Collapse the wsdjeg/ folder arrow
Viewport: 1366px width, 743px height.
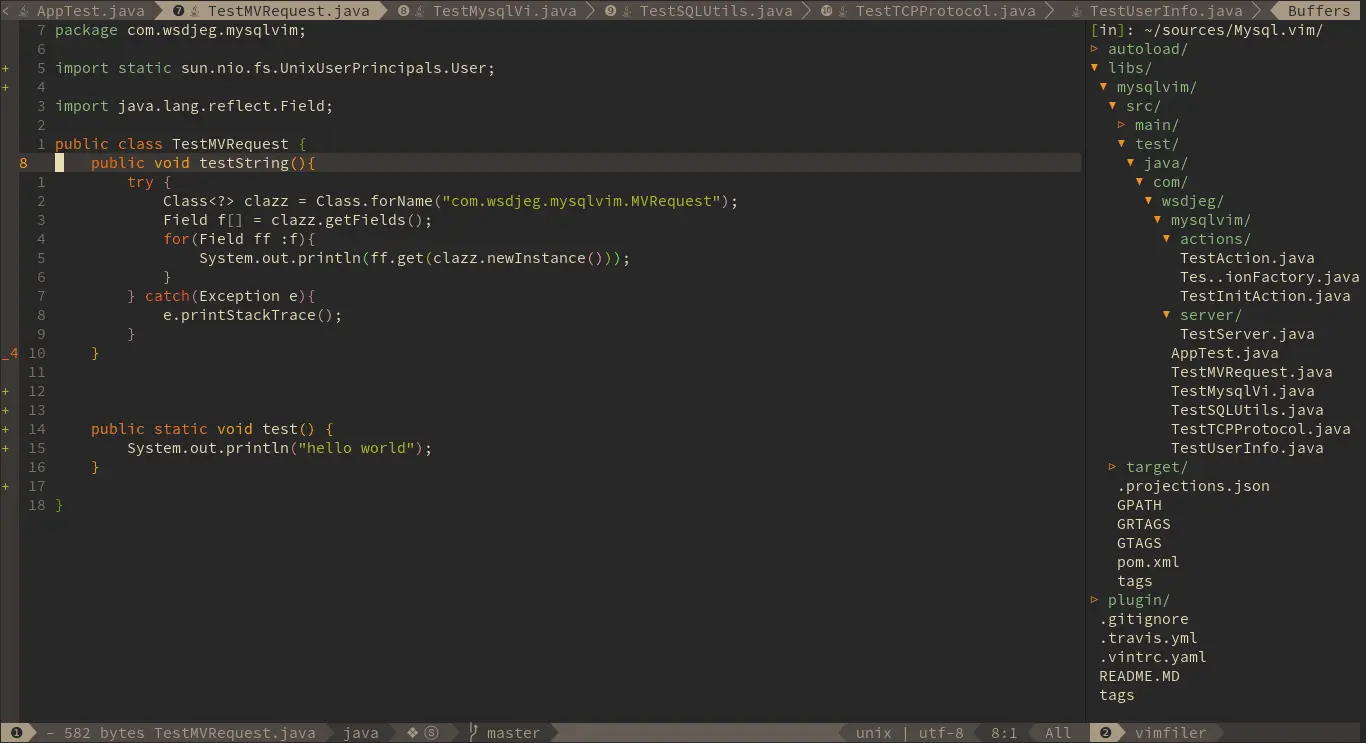click(x=1149, y=201)
